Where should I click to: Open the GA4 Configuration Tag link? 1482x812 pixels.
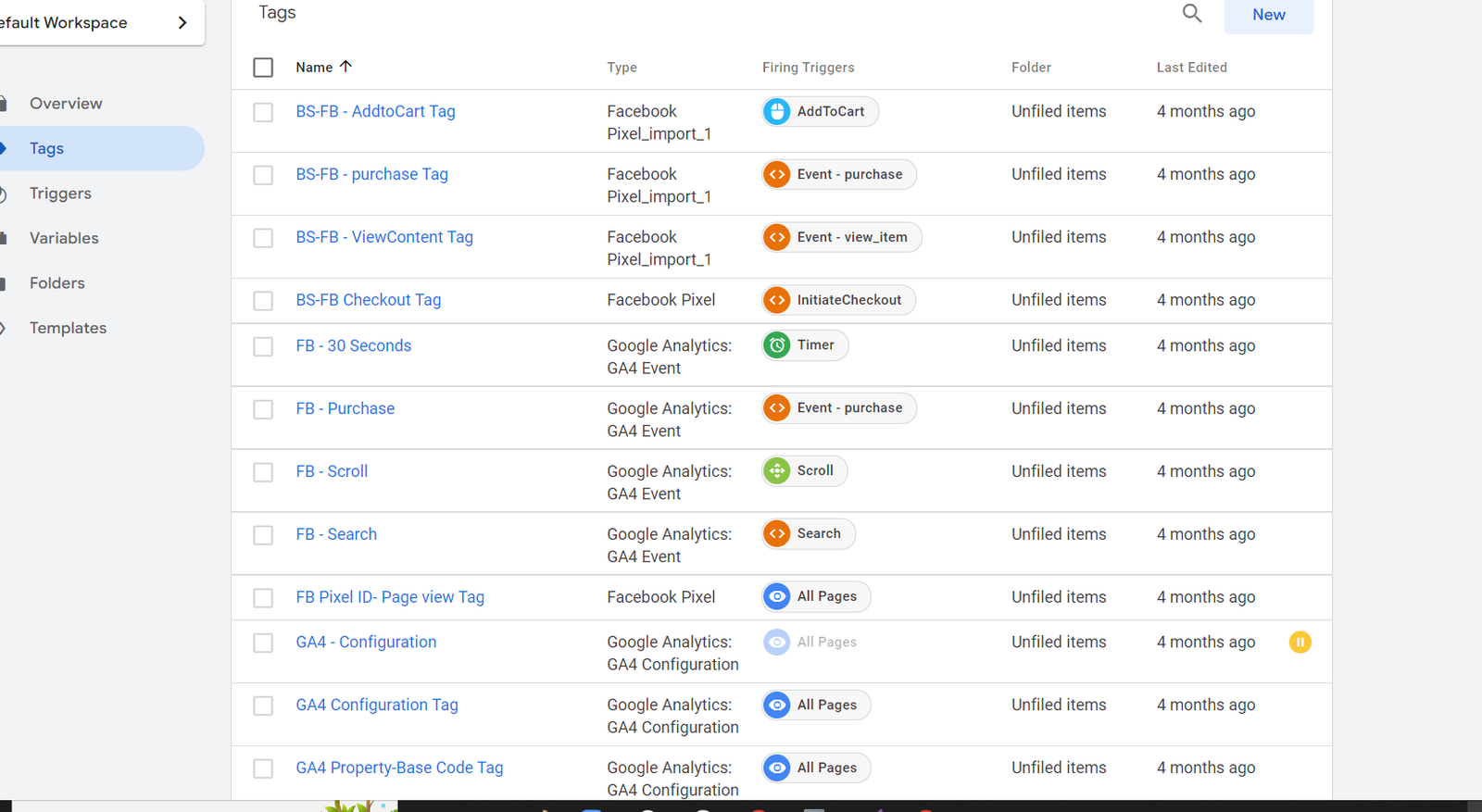377,705
